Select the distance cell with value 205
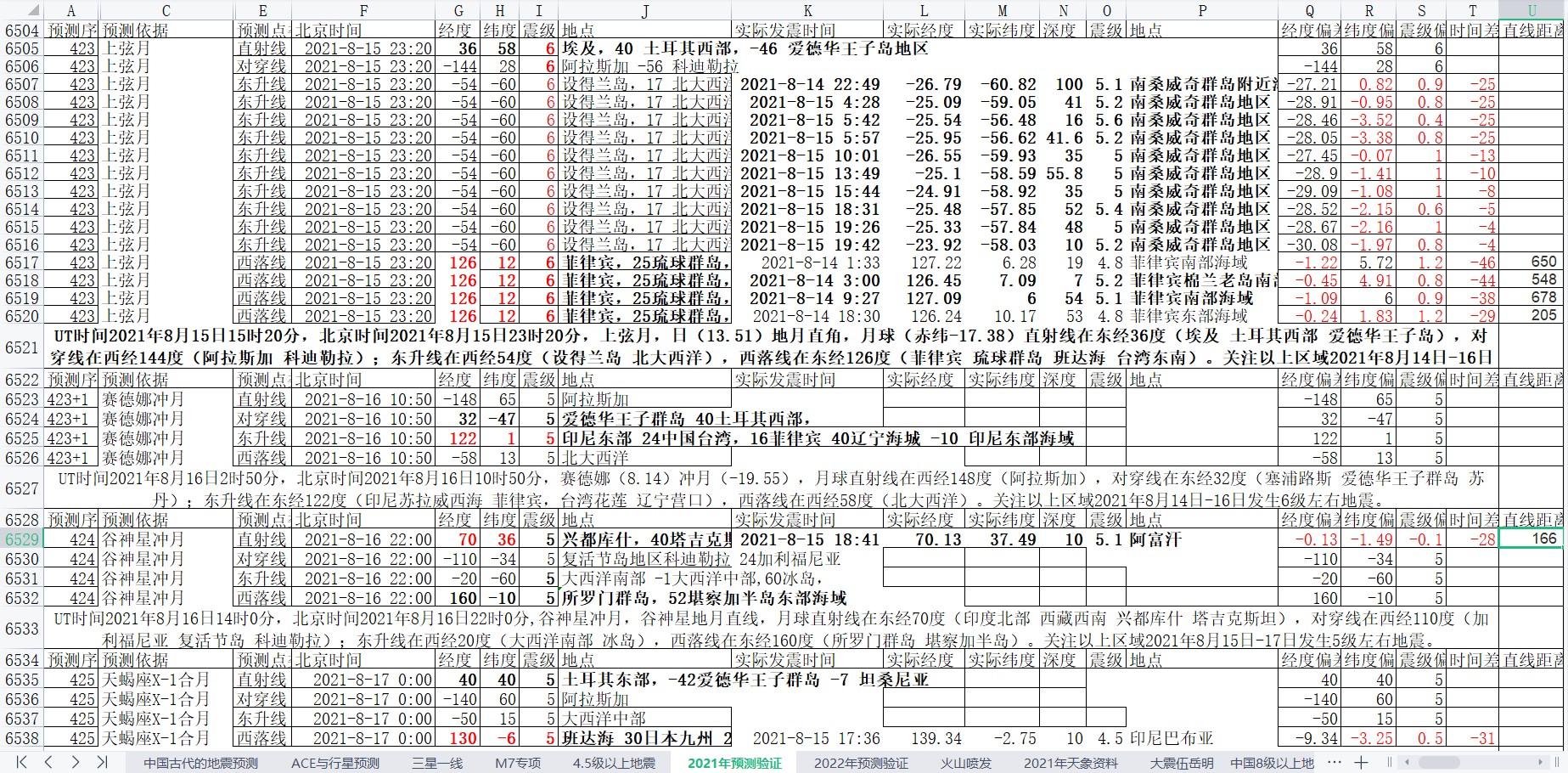This screenshot has width=1568, height=773. 1531,316
